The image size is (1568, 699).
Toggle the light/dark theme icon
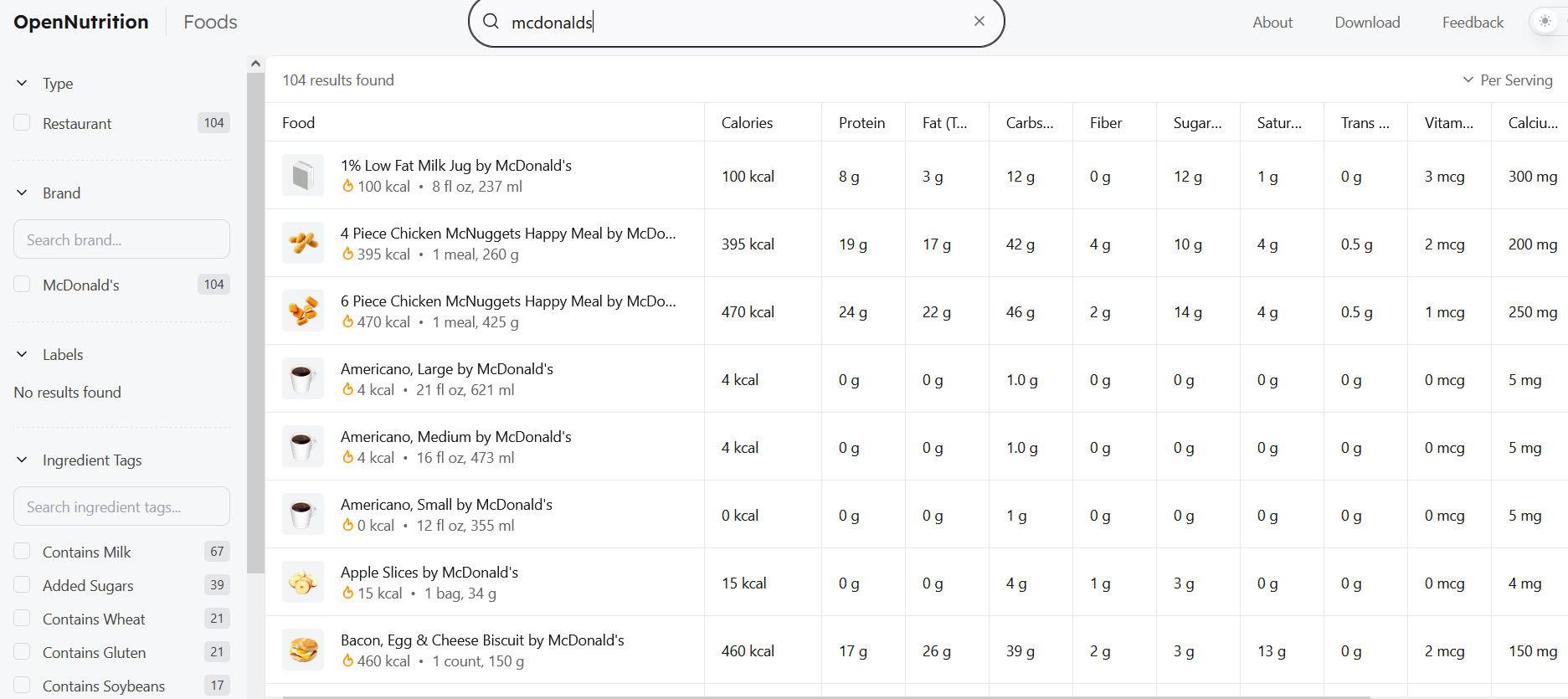pos(1545,22)
